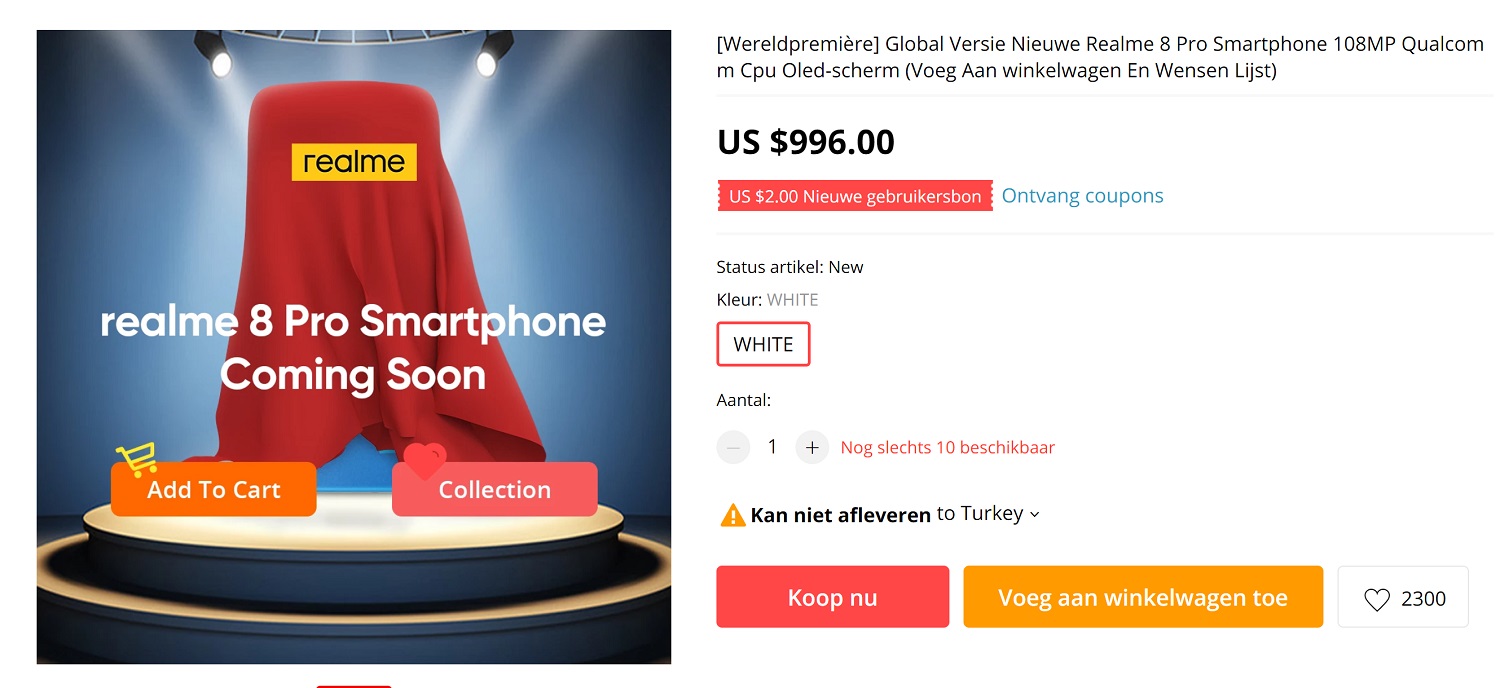Image resolution: width=1500 pixels, height=688 pixels.
Task: Click the orange warning triangle icon
Action: (733, 515)
